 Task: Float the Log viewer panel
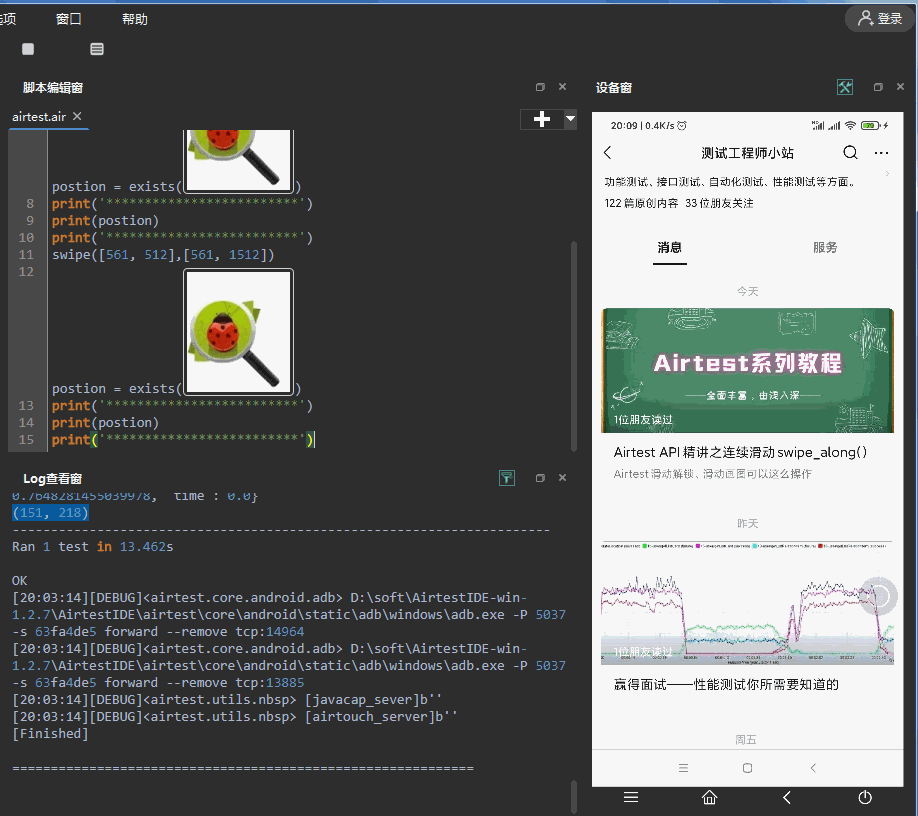coord(540,478)
